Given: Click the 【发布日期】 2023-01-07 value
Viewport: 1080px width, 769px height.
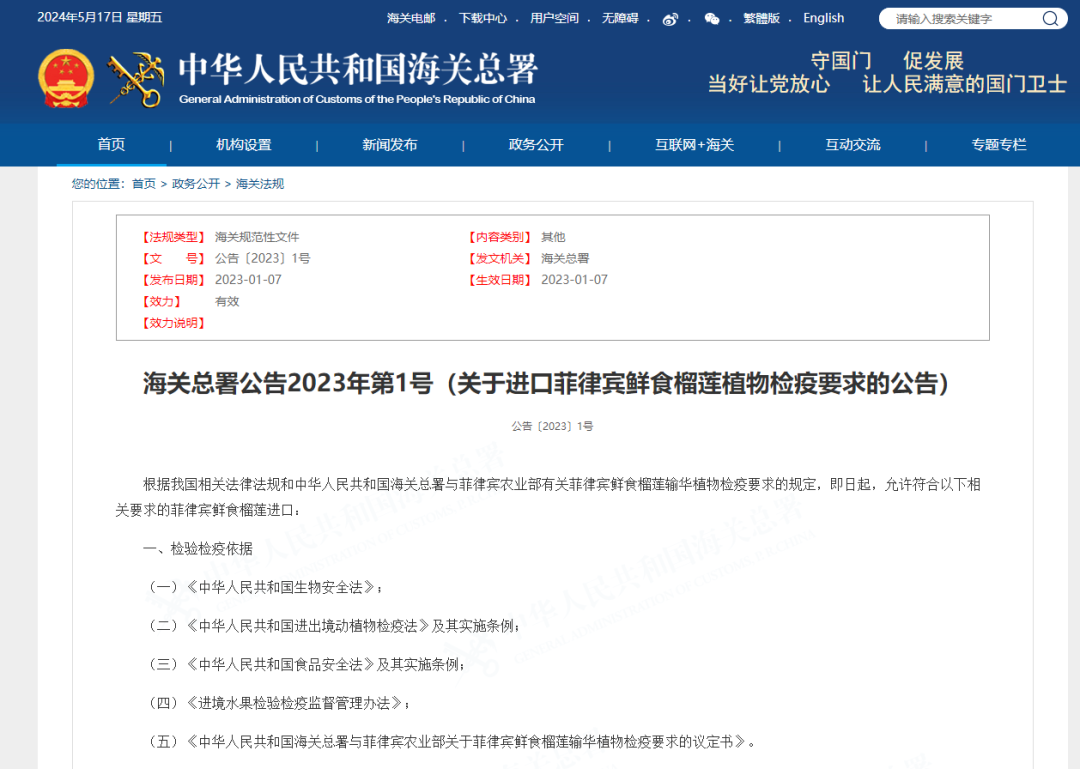Looking at the screenshot, I should [x=248, y=280].
